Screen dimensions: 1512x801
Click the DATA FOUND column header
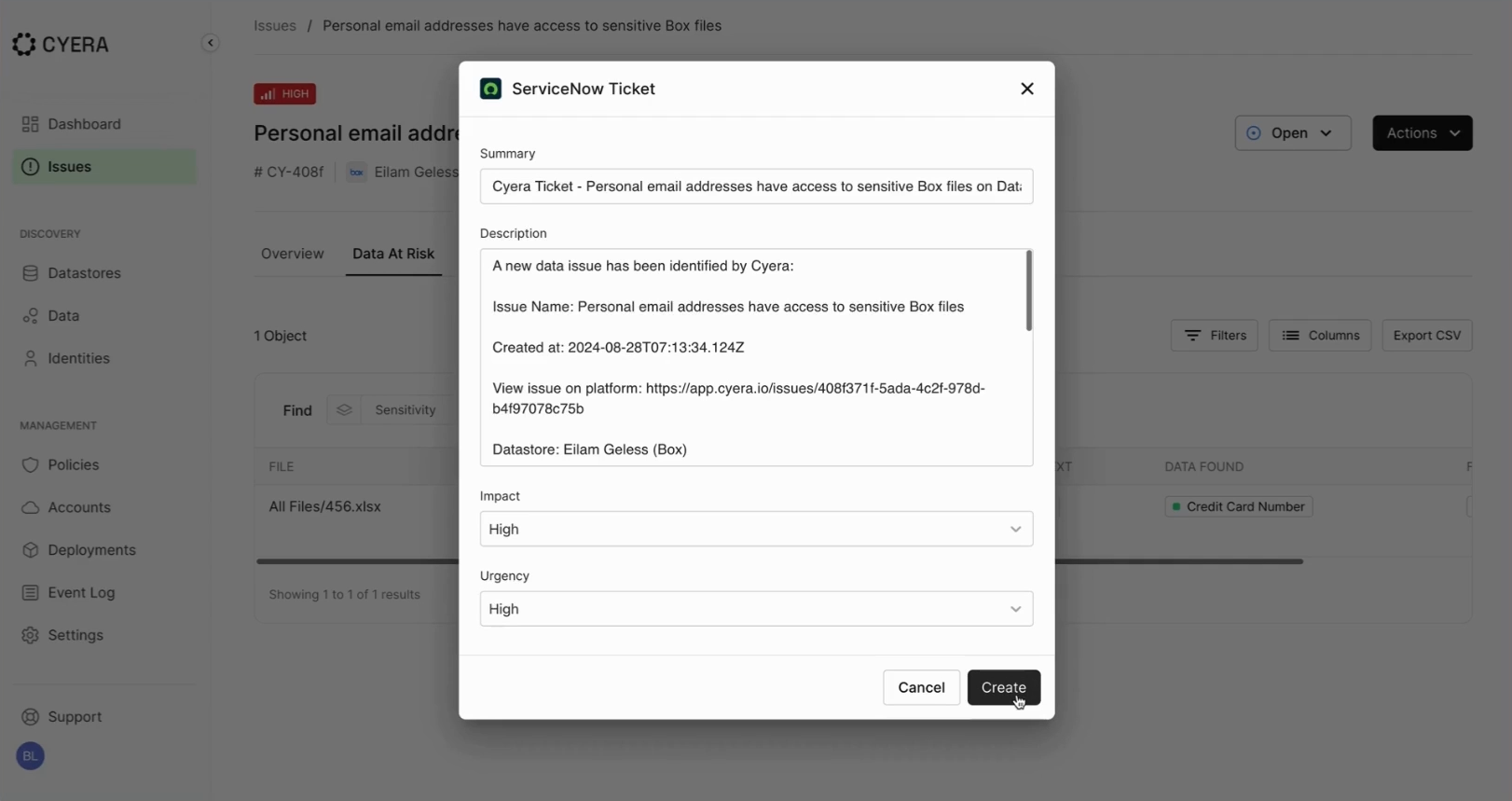tap(1203, 466)
